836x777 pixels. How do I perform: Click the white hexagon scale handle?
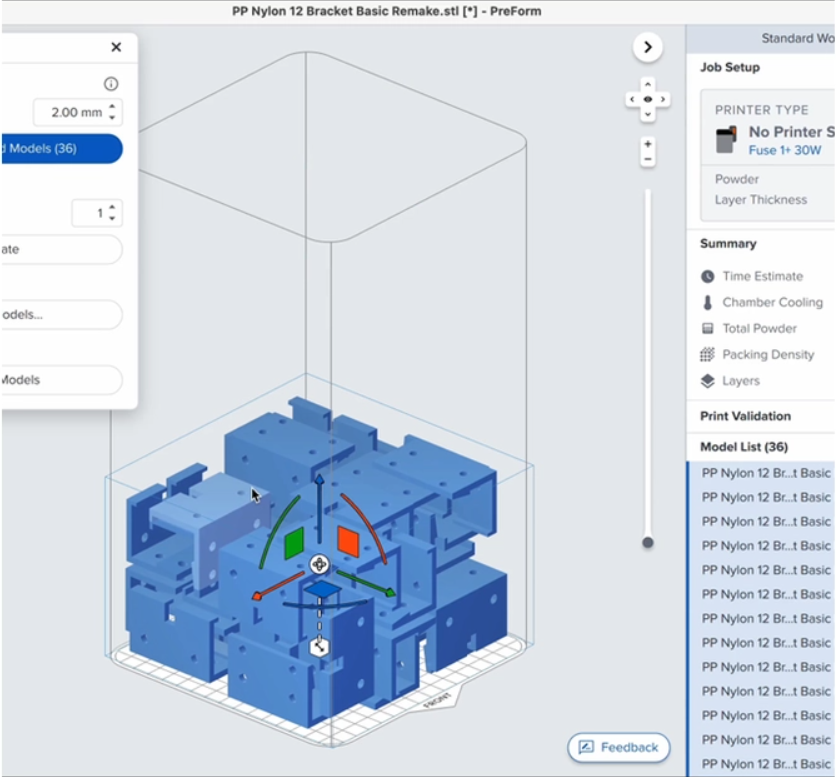pyautogui.click(x=320, y=647)
